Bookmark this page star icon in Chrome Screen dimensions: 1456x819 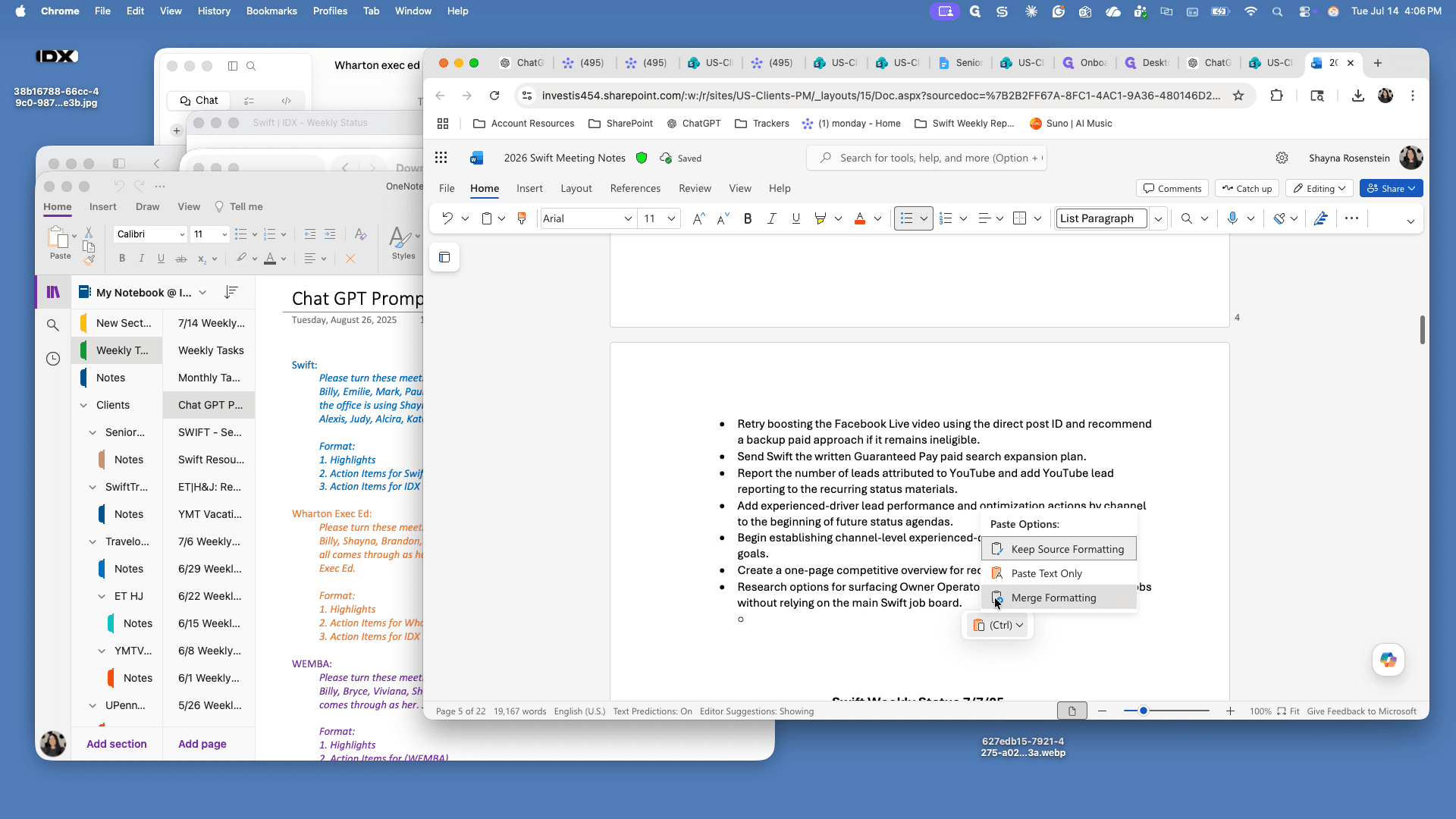(x=1238, y=96)
